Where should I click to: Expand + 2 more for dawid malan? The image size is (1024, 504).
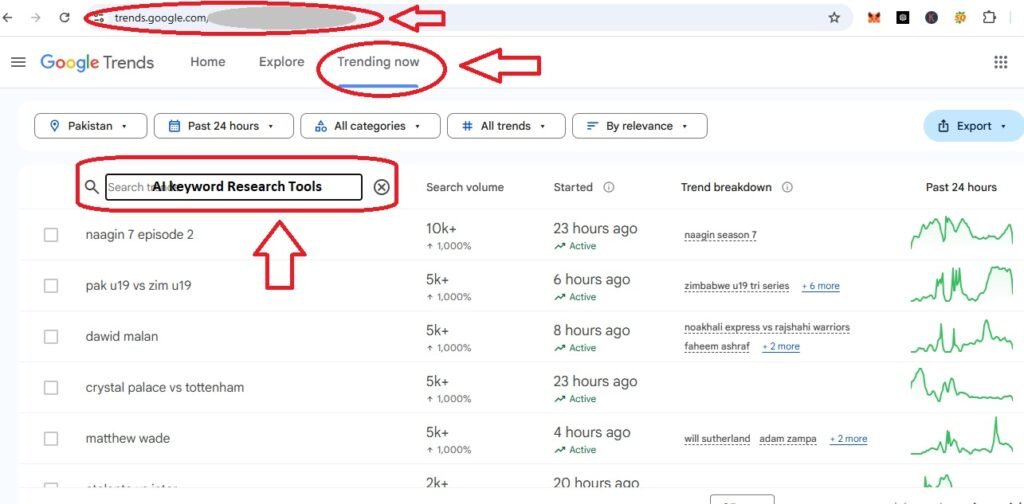(x=781, y=346)
